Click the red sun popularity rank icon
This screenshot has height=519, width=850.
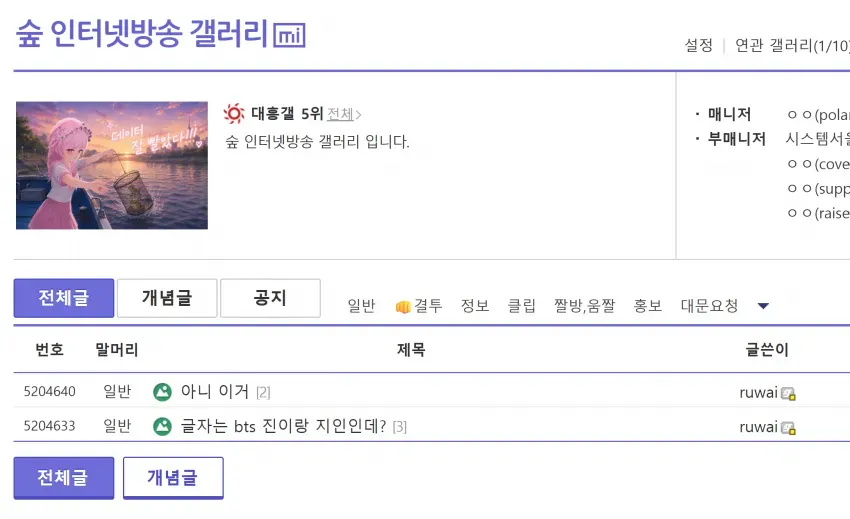(234, 114)
